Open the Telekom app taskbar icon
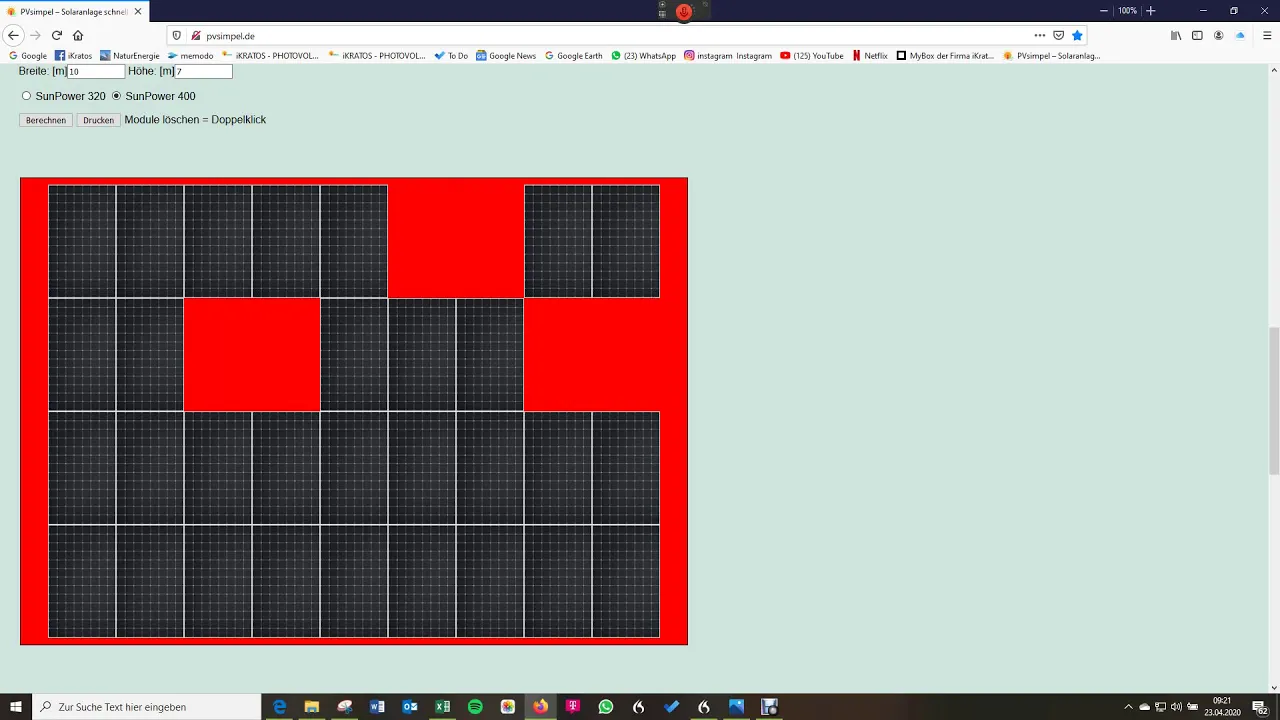The height and width of the screenshot is (720, 1280). pos(573,706)
